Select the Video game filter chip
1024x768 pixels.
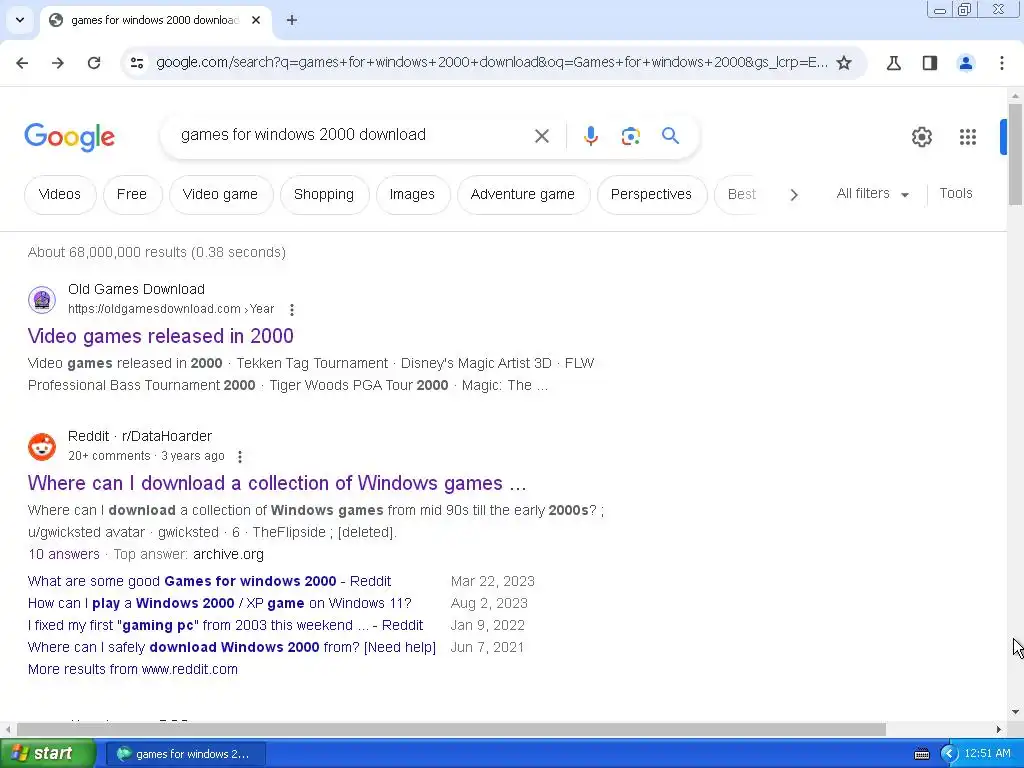point(221,195)
